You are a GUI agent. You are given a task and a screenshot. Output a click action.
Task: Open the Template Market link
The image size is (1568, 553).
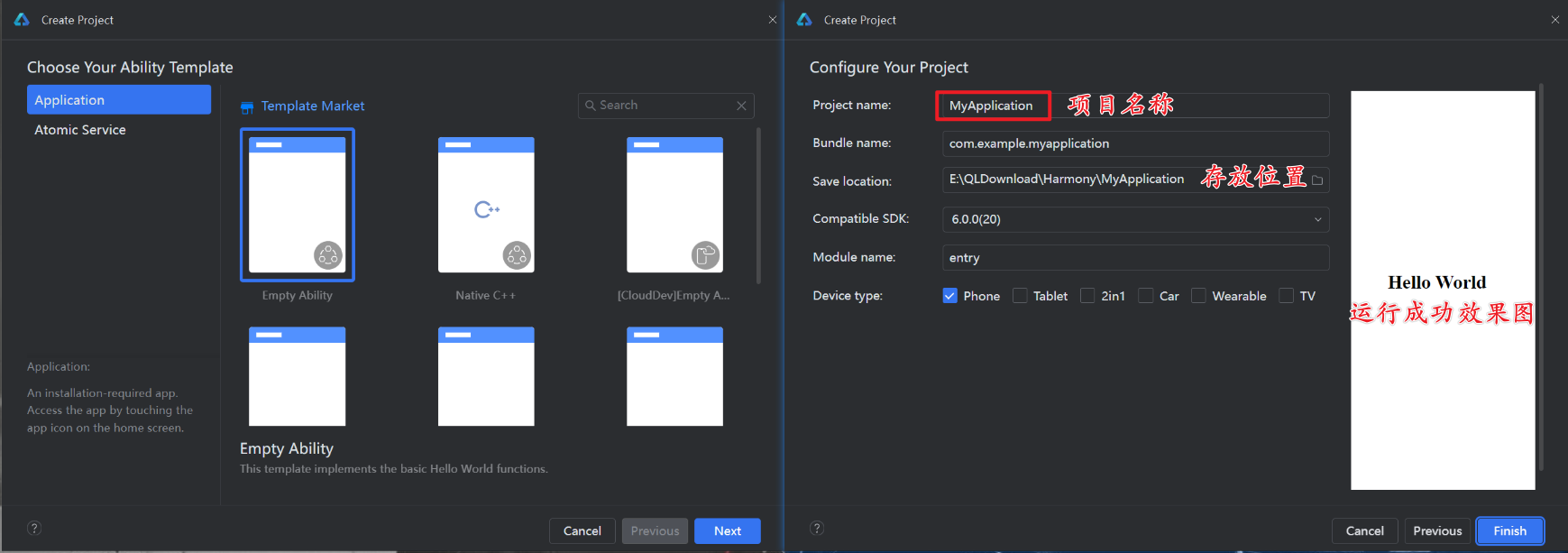(x=313, y=106)
